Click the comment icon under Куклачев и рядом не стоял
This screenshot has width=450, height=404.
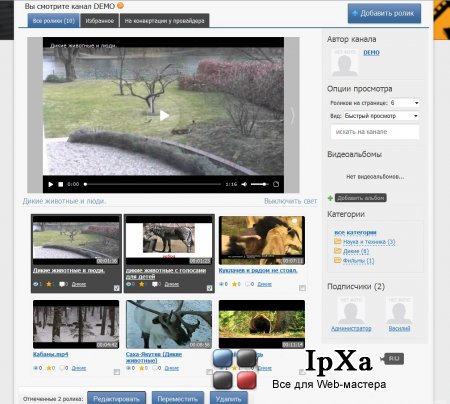point(248,284)
